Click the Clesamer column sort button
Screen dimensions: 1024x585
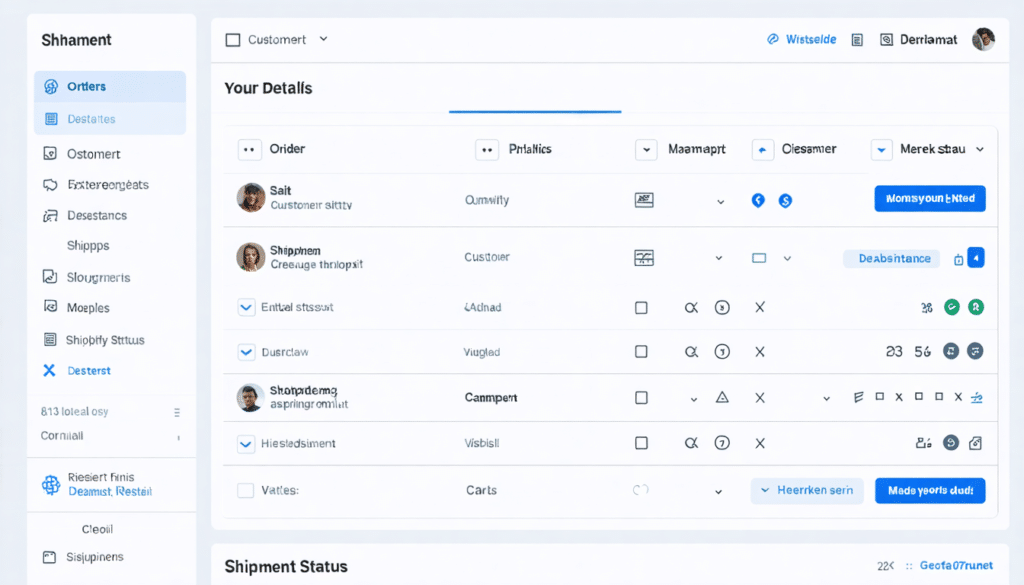click(762, 150)
